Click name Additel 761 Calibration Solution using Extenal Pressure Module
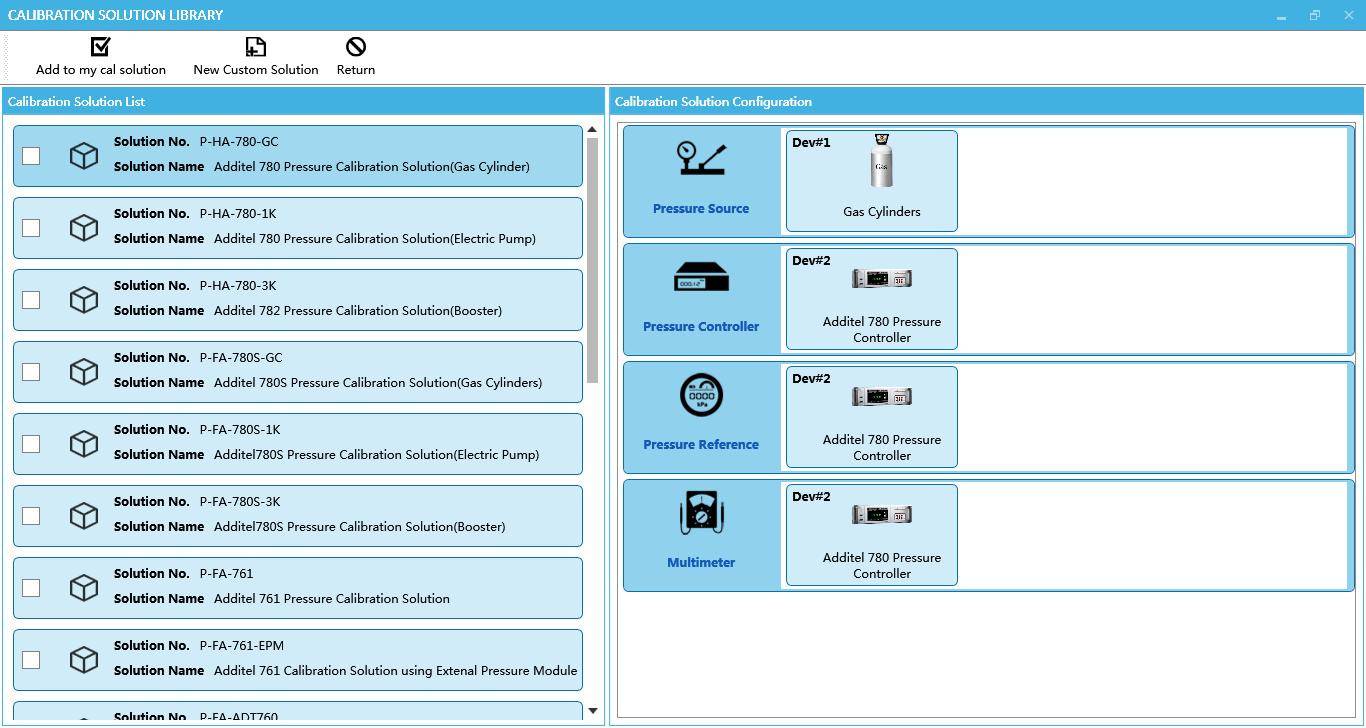The height and width of the screenshot is (728, 1366). pyautogui.click(x=396, y=671)
